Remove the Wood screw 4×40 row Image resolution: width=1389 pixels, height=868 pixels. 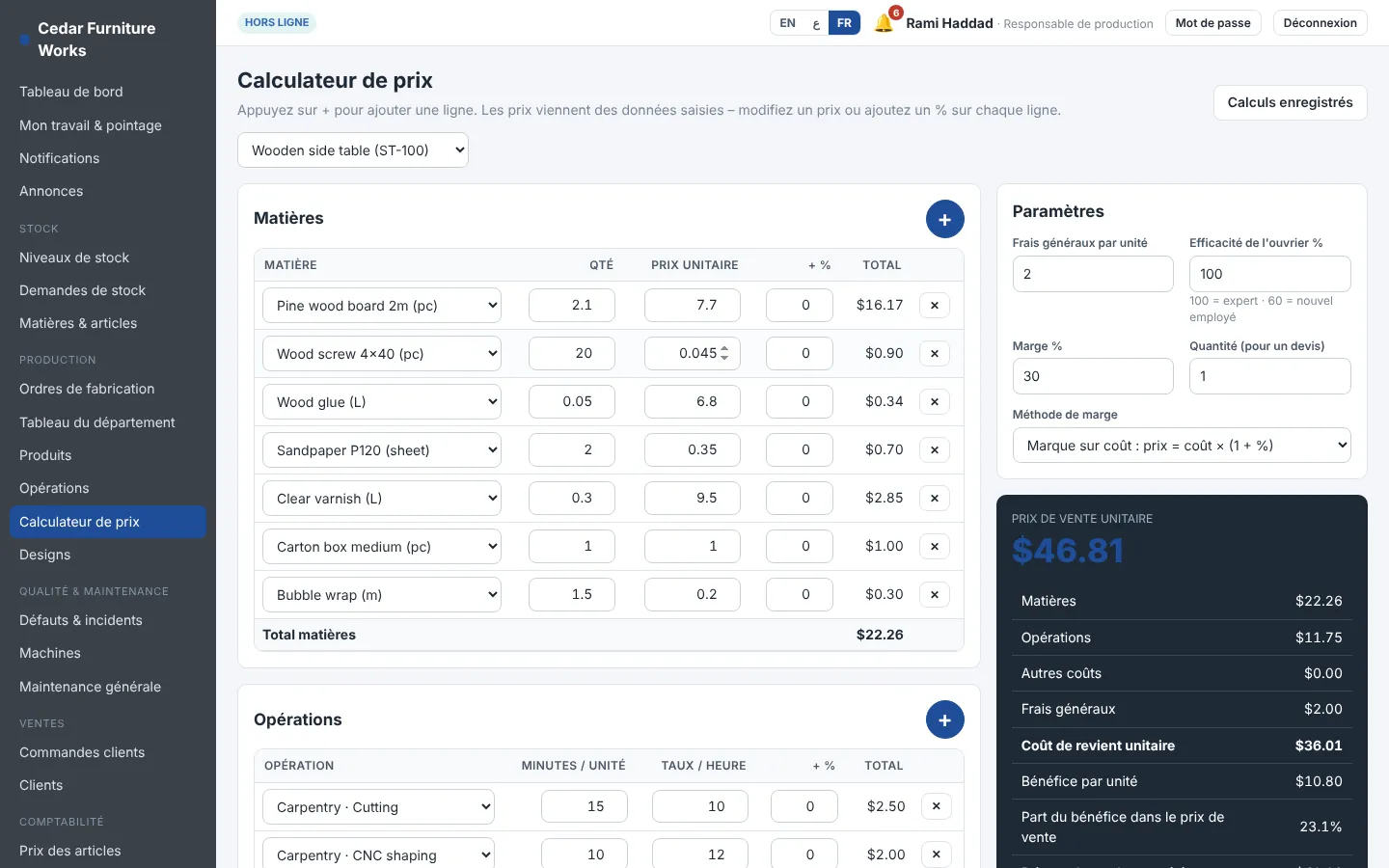click(x=935, y=354)
